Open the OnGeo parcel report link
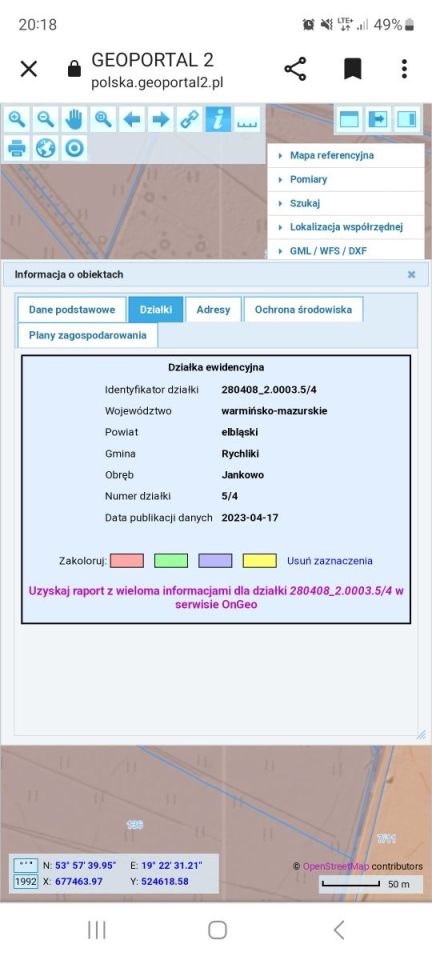432x960 pixels. [x=216, y=598]
